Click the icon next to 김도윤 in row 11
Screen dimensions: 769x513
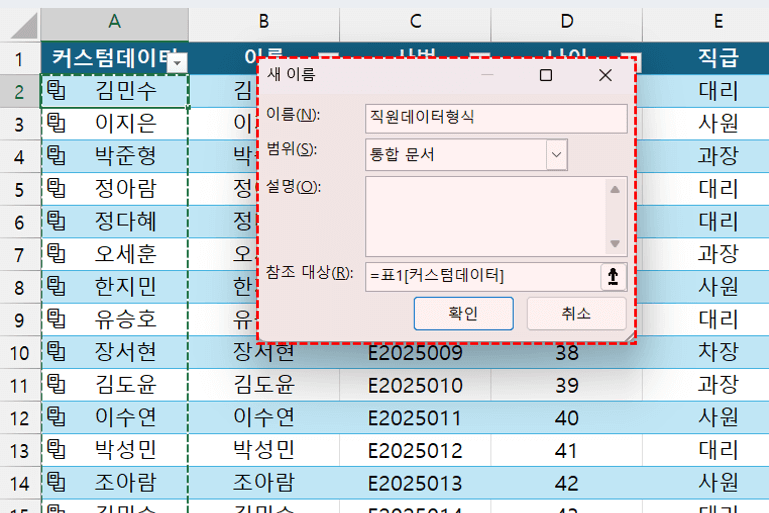tap(56, 385)
